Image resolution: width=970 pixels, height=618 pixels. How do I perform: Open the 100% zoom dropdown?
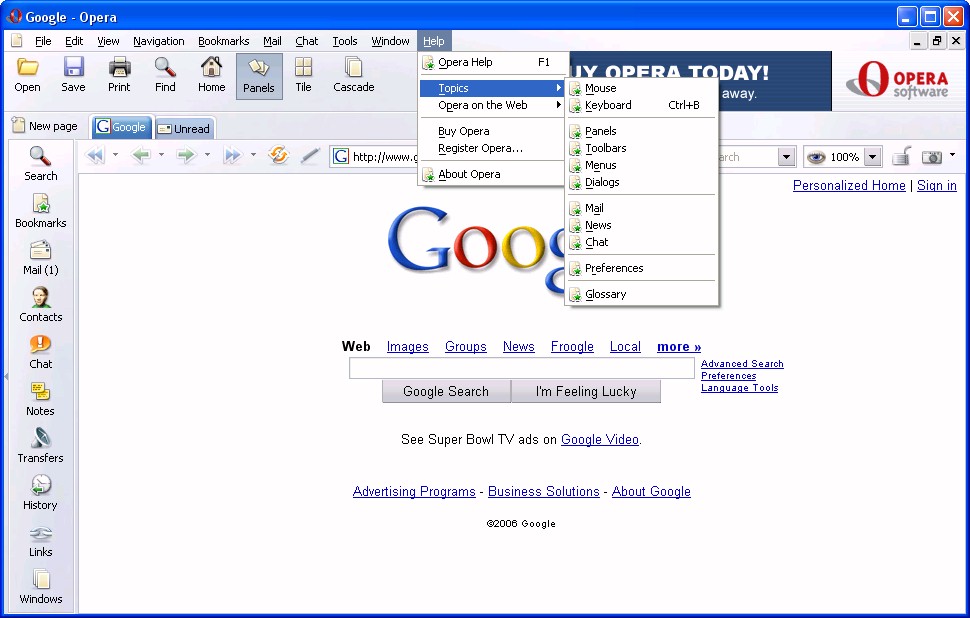click(x=872, y=157)
